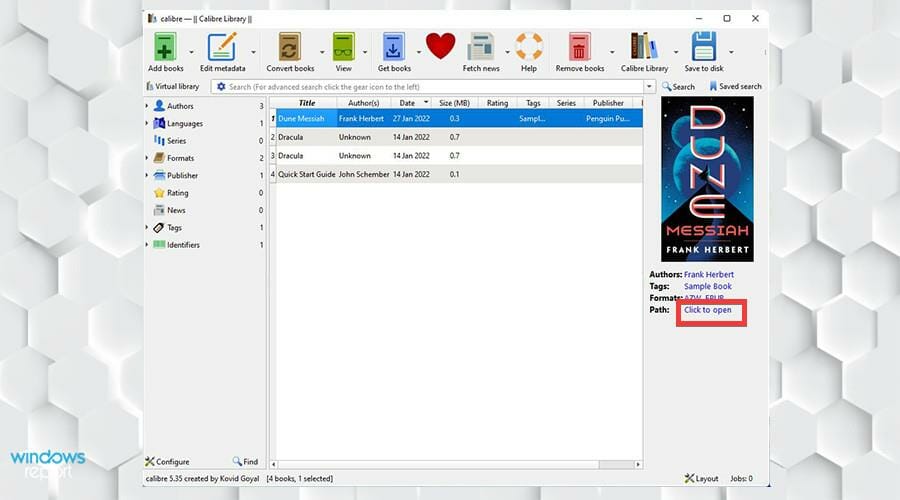Click the Sample Book tag link
Viewport: 900px width, 500px height.
point(708,286)
